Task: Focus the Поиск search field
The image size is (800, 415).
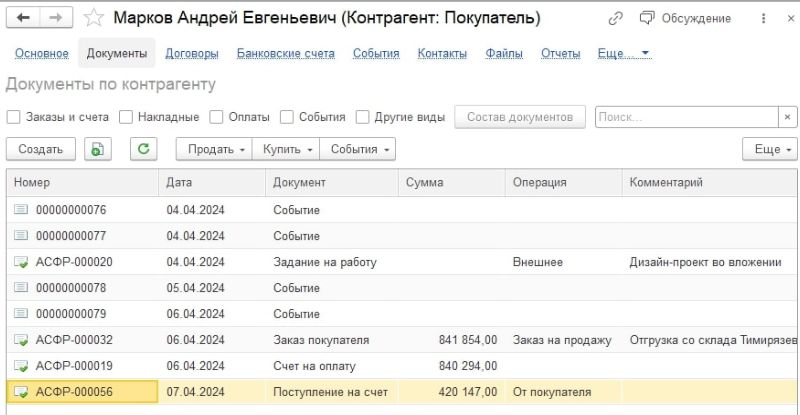Action: tap(687, 117)
